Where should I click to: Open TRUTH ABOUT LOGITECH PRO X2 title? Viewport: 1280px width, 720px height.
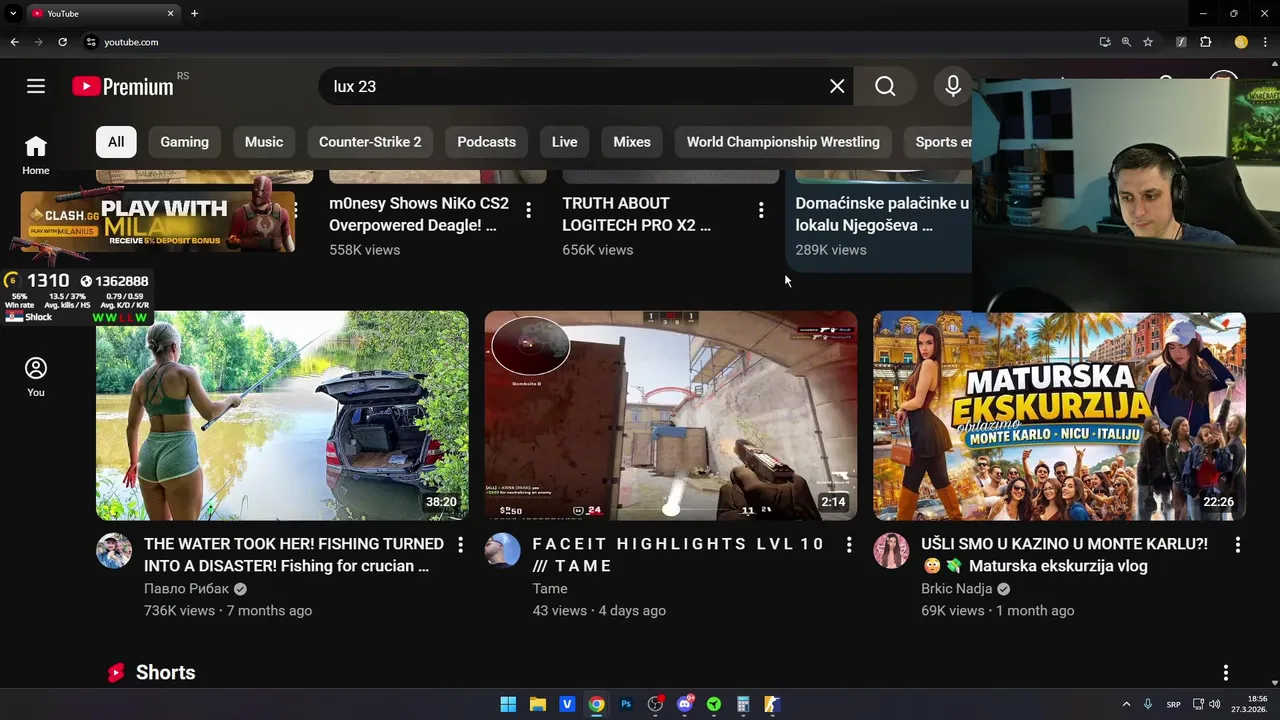click(x=636, y=214)
